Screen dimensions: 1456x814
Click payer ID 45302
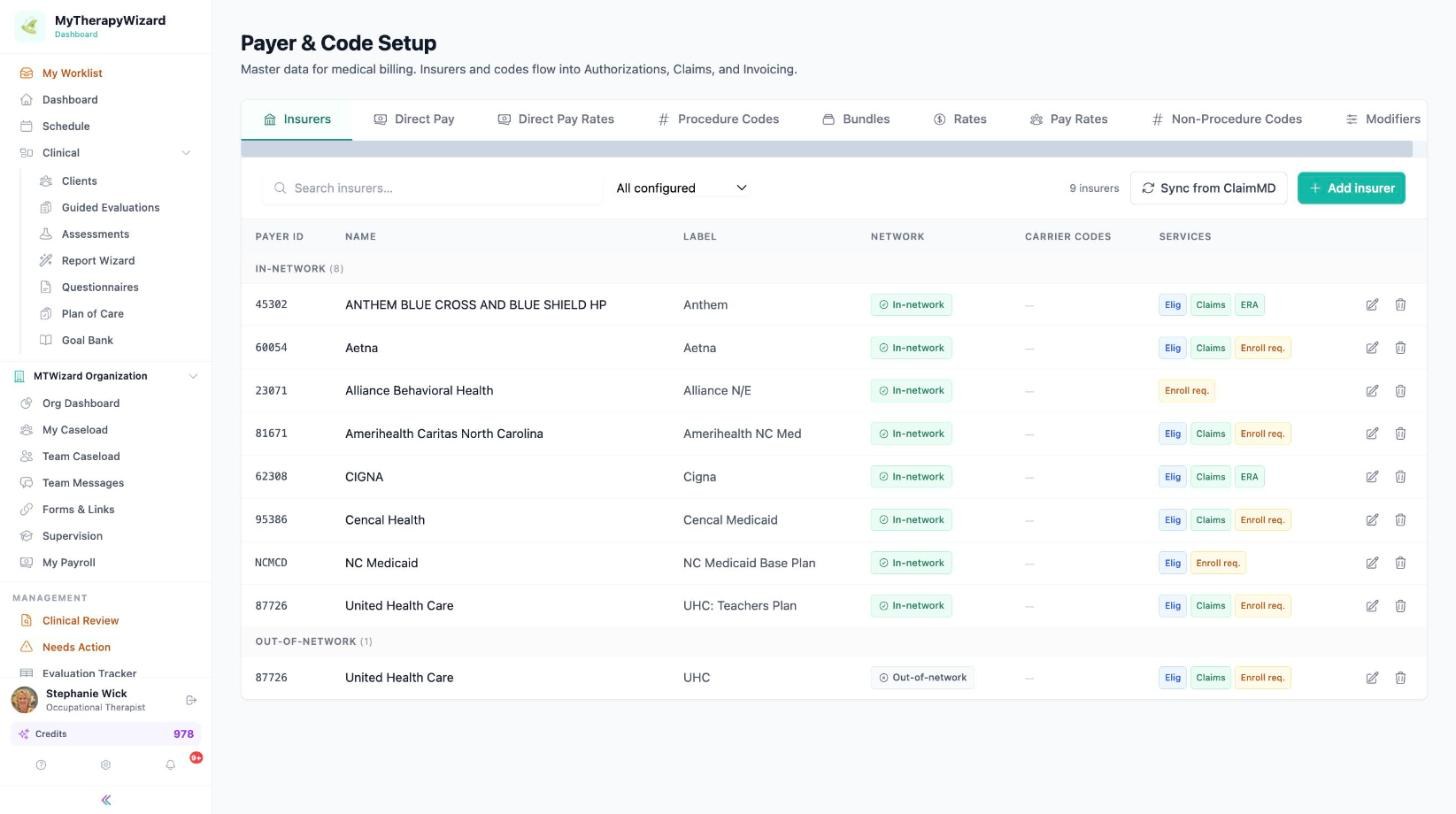[x=271, y=305]
